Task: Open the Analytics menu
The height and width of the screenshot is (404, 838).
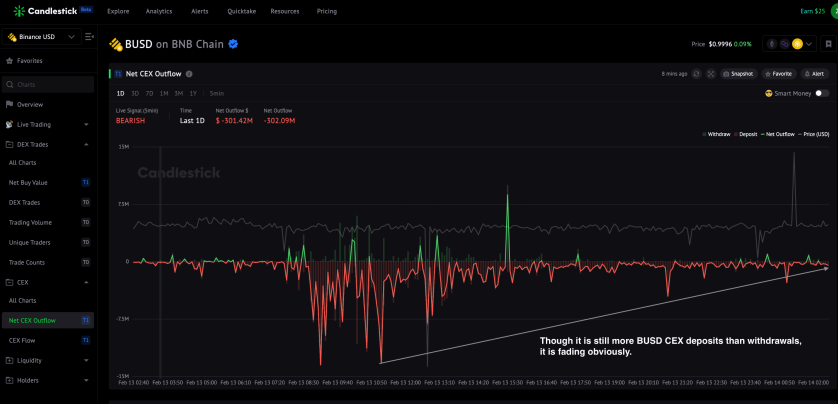Action: [159, 11]
